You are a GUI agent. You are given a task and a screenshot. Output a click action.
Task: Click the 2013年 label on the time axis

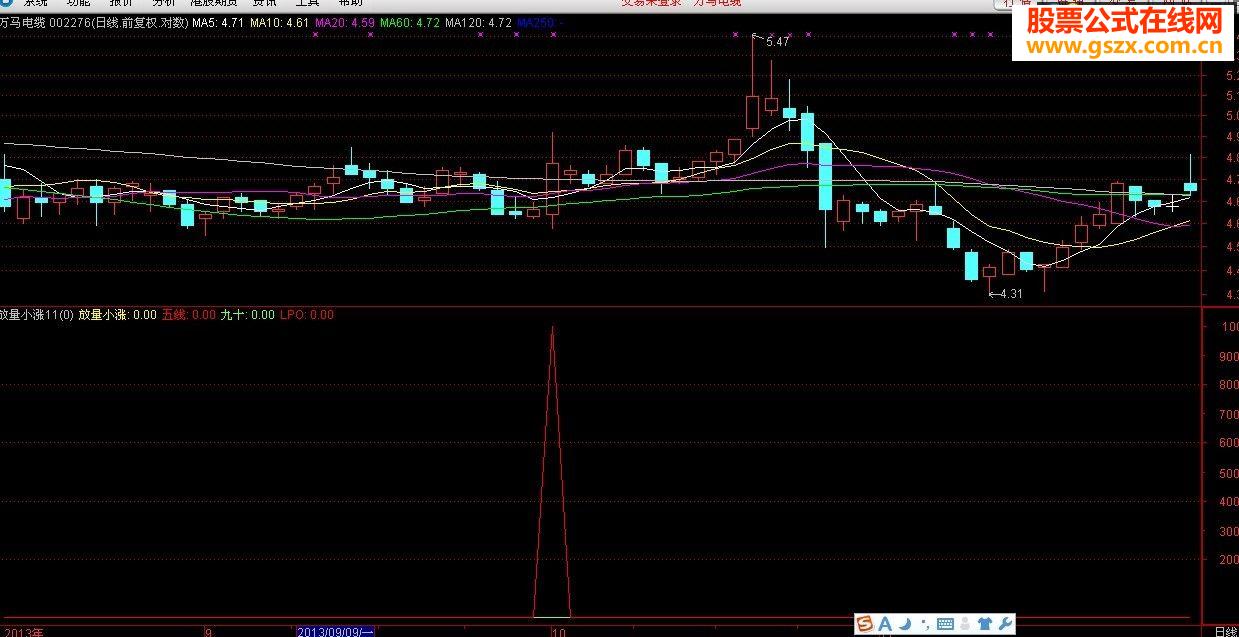click(22, 632)
